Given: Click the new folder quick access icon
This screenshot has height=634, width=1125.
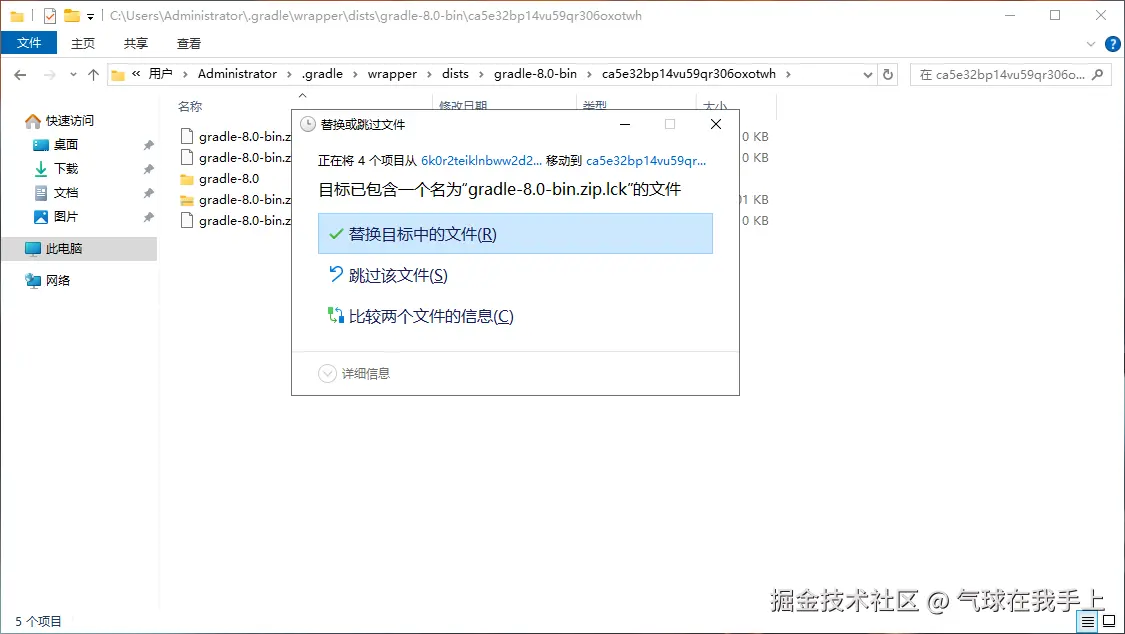Looking at the screenshot, I should [72, 15].
